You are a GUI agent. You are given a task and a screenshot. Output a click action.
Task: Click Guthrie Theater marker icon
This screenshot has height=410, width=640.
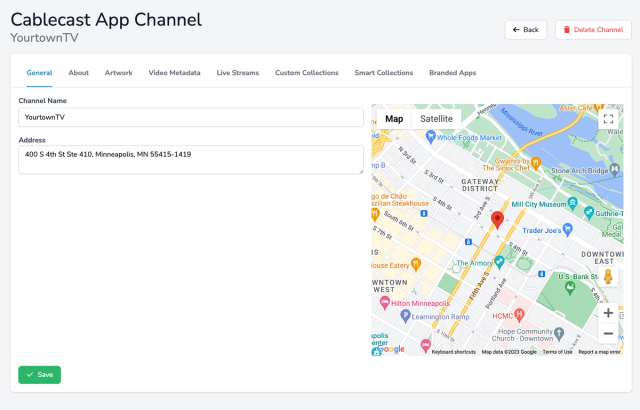[x=589, y=212]
